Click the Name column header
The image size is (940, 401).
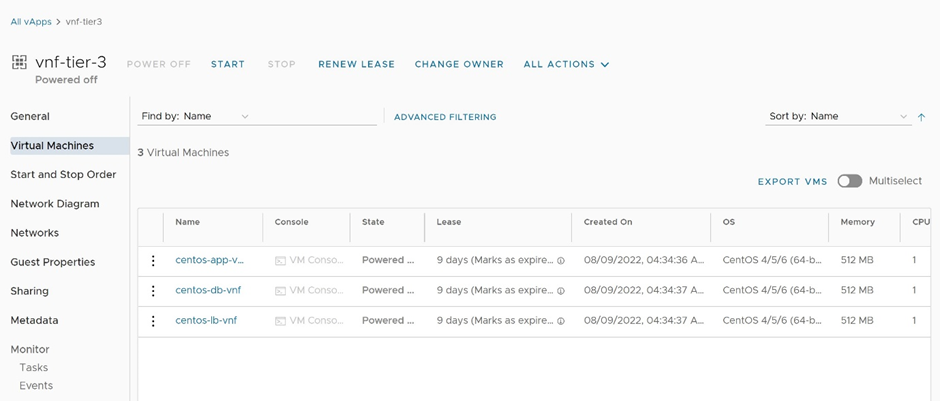[x=188, y=222]
